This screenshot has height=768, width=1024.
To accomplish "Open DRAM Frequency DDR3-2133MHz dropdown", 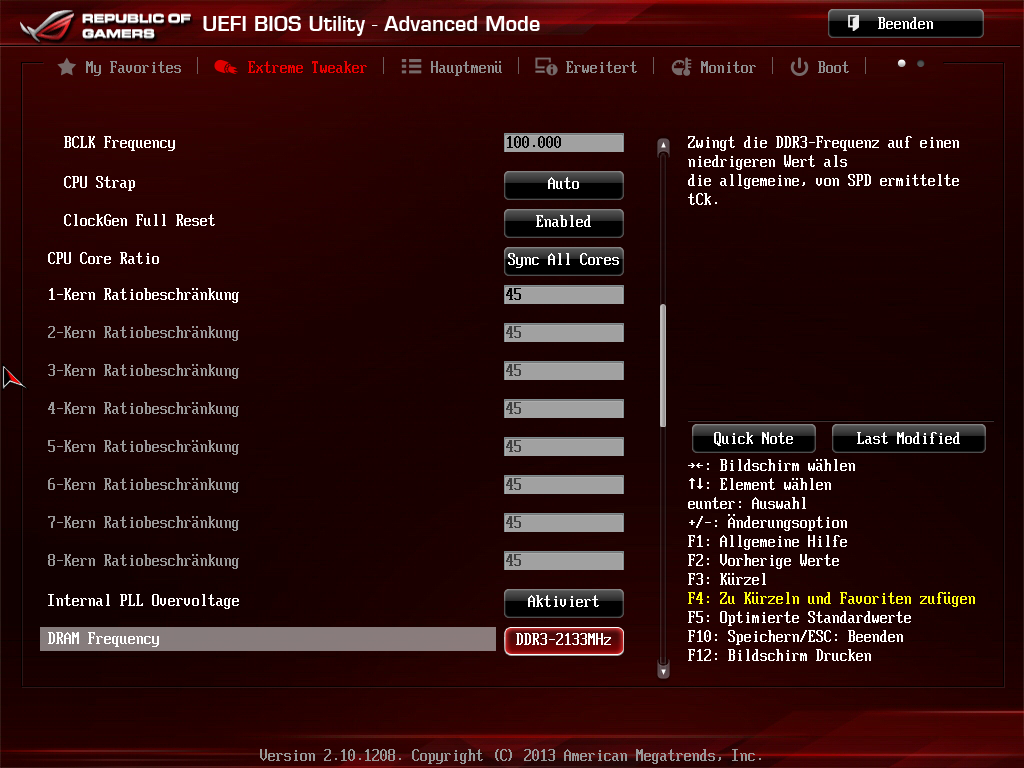I will click(563, 640).
